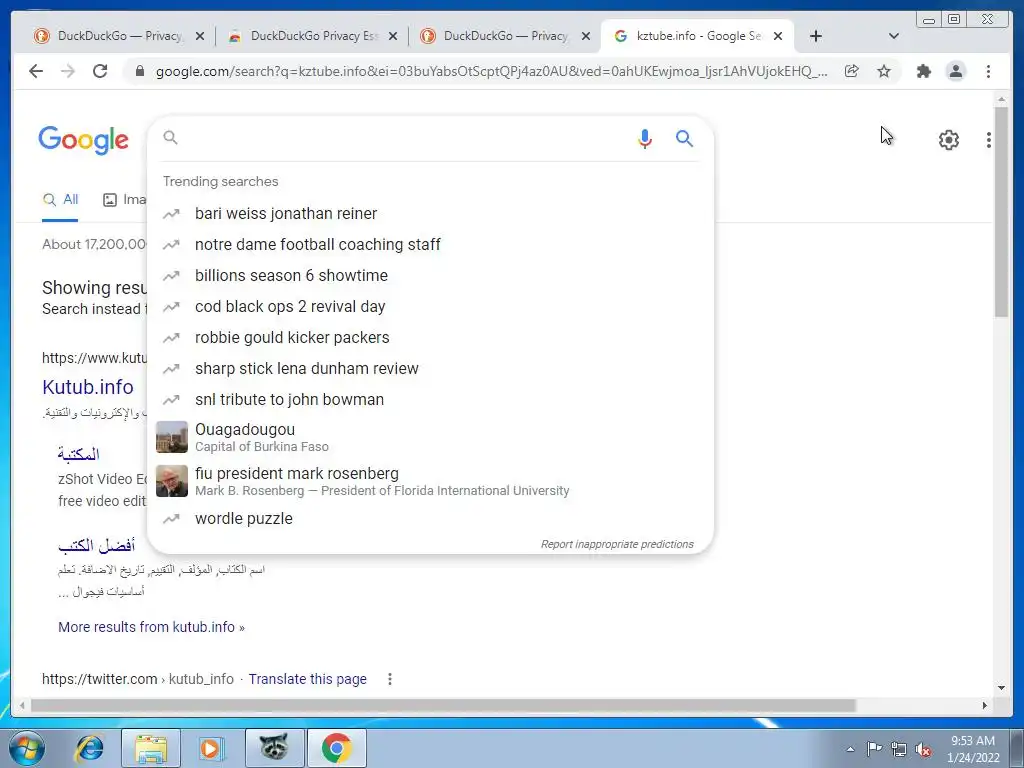Click the Share this page icon
The height and width of the screenshot is (768, 1024).
pyautogui.click(x=852, y=71)
